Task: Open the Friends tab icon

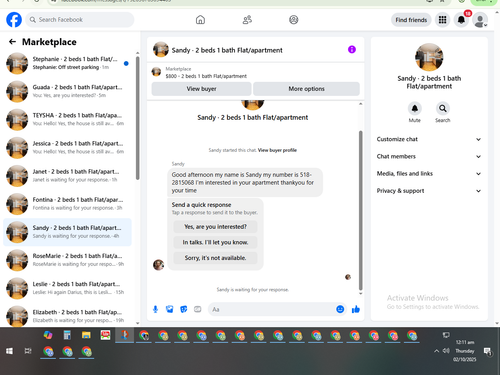Action: 247,20
